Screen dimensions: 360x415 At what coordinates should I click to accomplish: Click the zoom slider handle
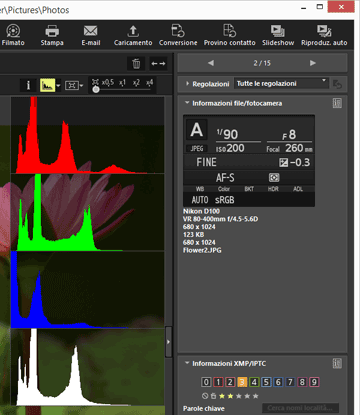click(x=96, y=89)
